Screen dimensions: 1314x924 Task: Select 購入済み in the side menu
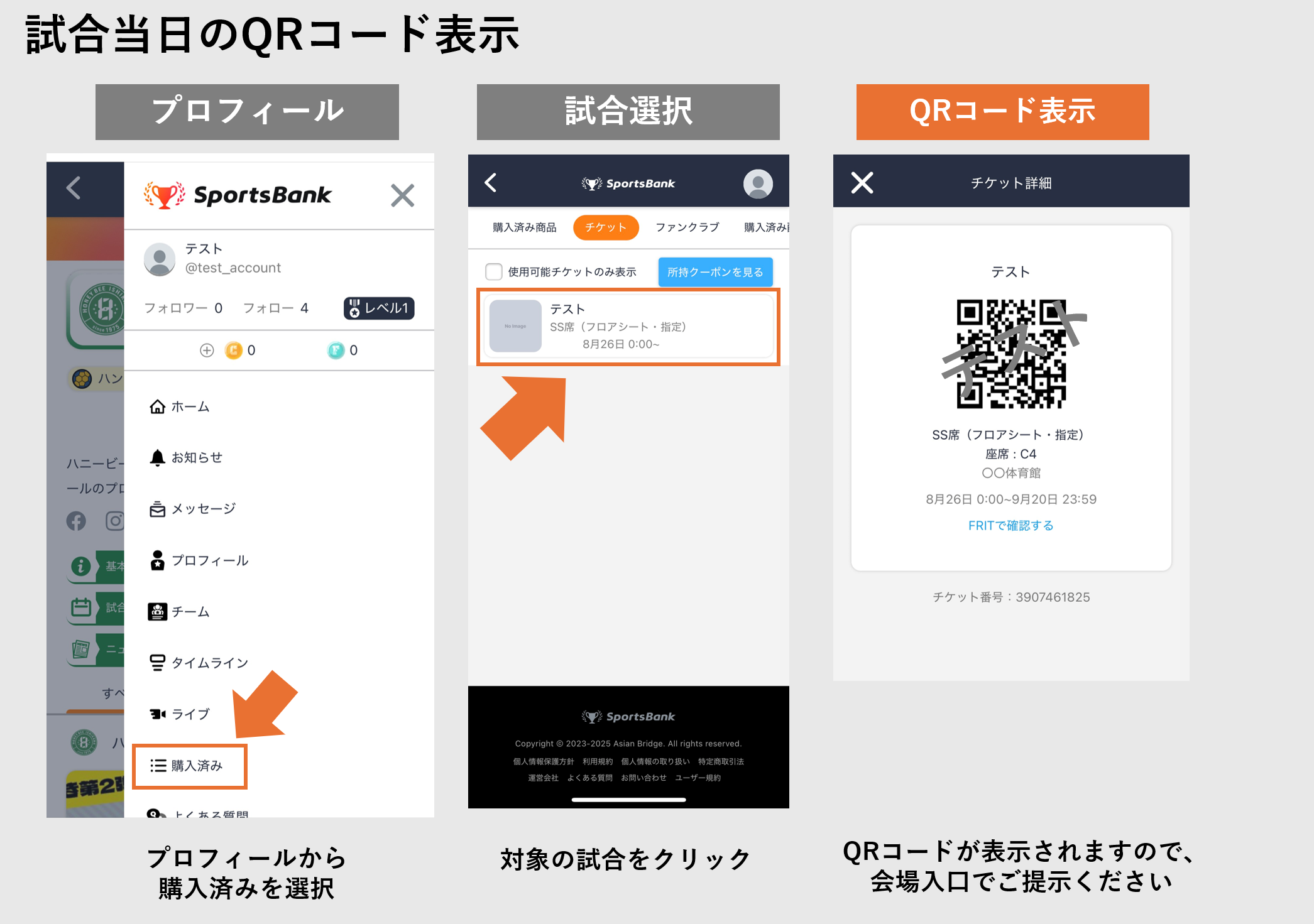[189, 766]
